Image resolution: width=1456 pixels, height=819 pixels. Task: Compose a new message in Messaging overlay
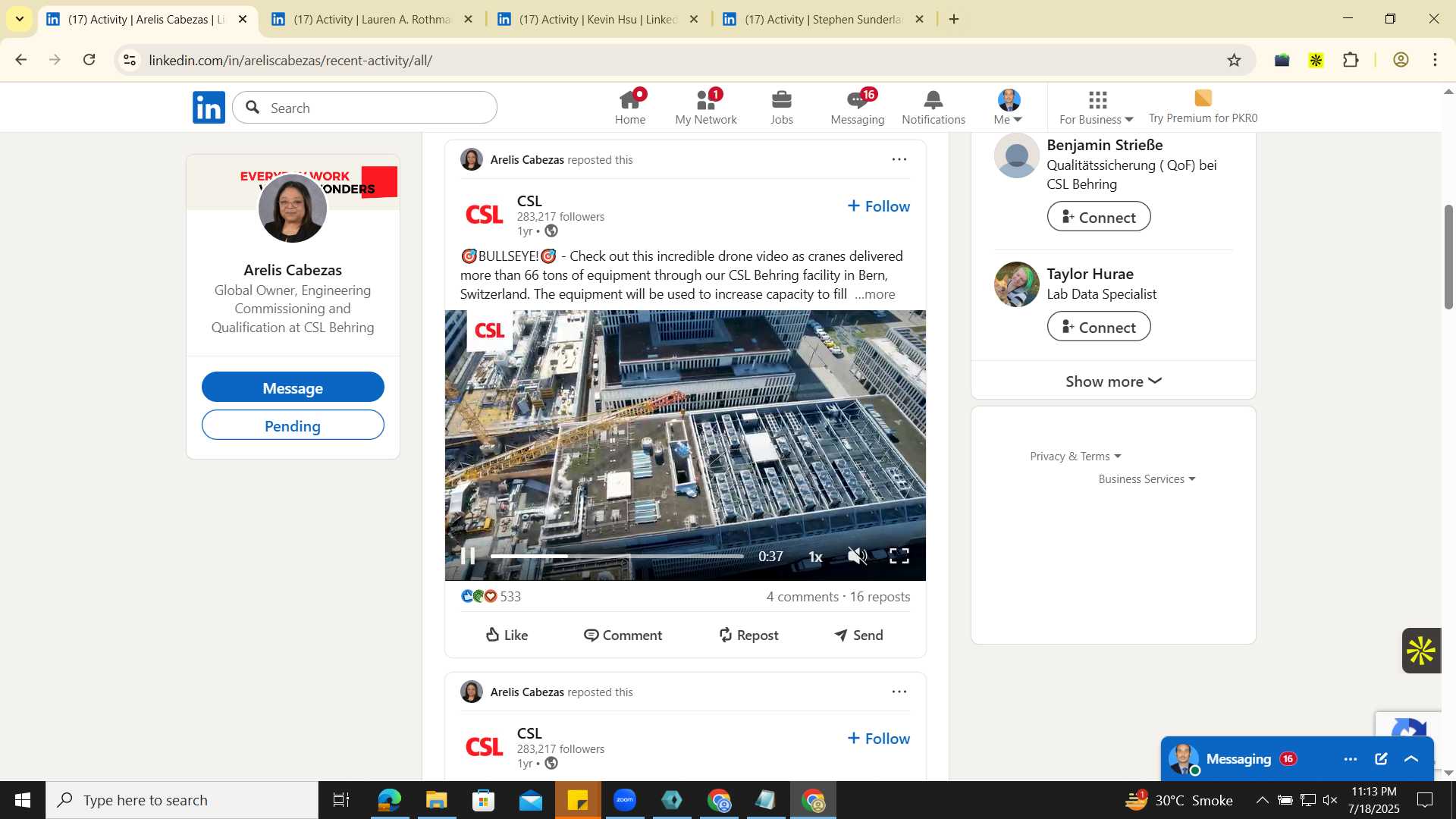click(1381, 758)
